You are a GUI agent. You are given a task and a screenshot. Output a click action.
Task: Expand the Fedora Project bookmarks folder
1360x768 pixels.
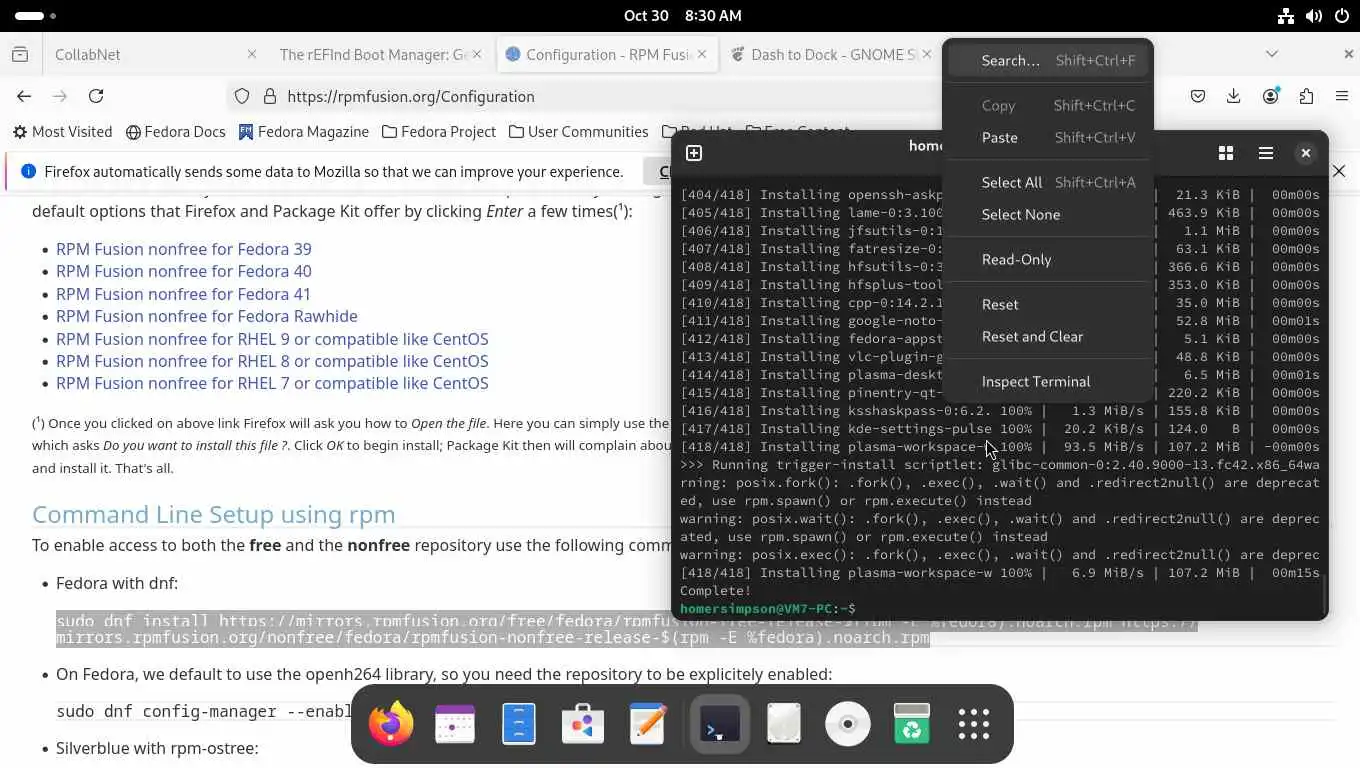(x=439, y=132)
